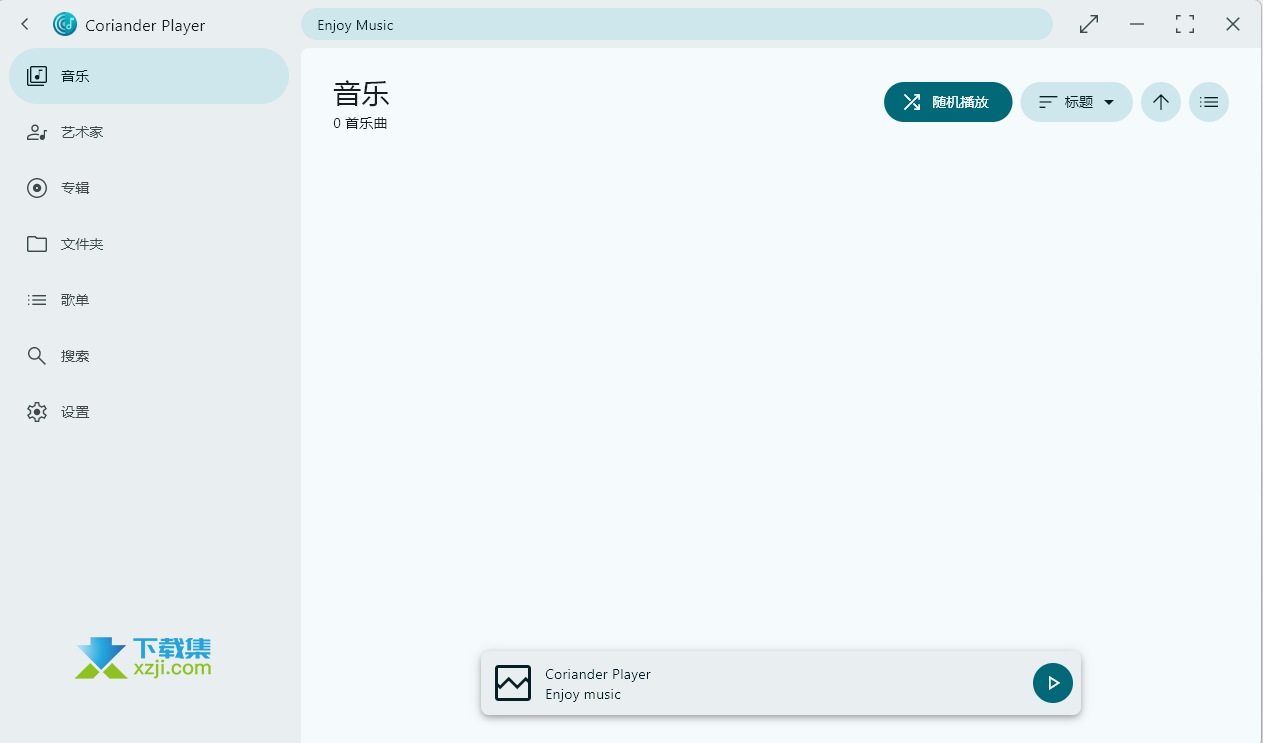Click the Coriander Player now-playing title
This screenshot has width=1263, height=743.
pos(598,674)
